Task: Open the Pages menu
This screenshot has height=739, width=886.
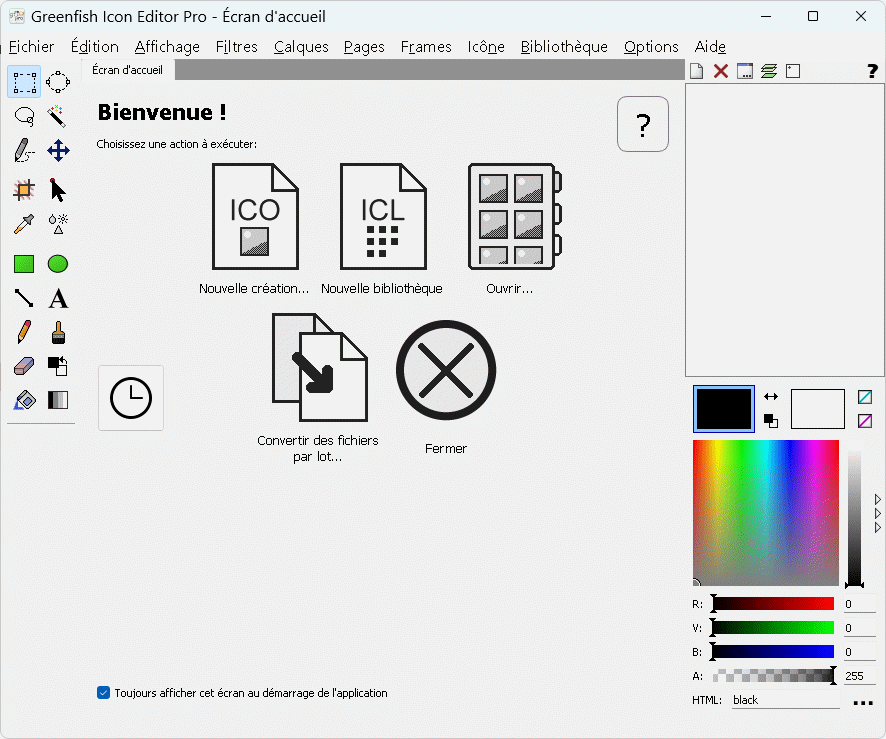Action: point(364,46)
